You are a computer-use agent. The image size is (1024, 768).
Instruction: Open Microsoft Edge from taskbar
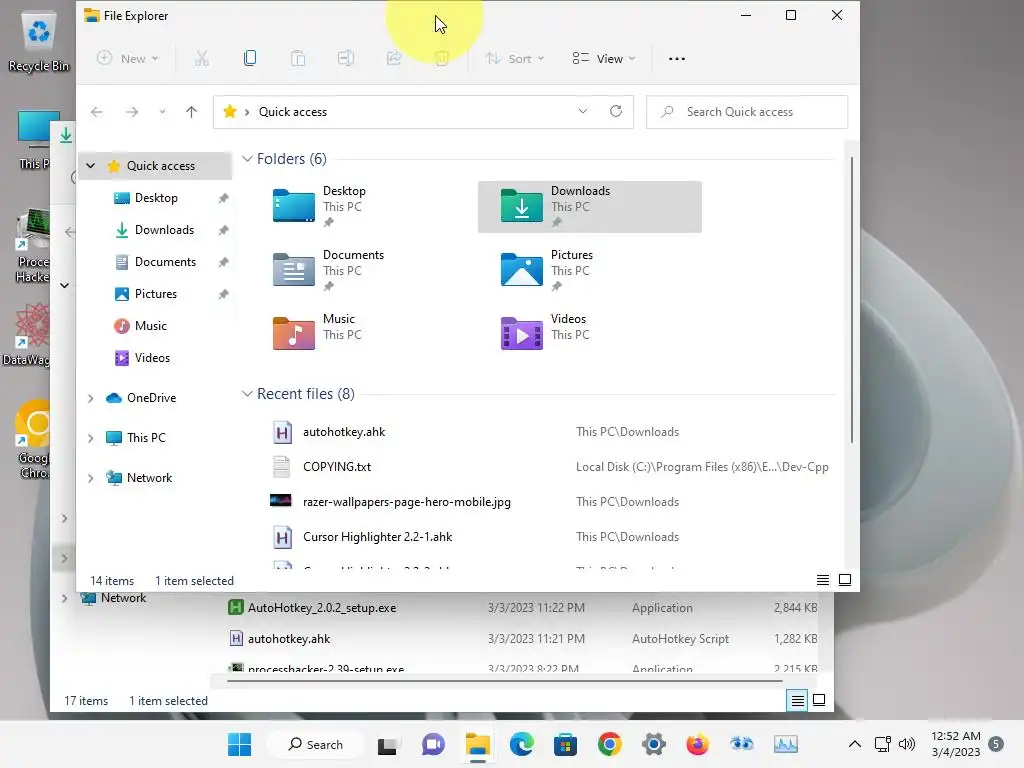click(x=521, y=744)
